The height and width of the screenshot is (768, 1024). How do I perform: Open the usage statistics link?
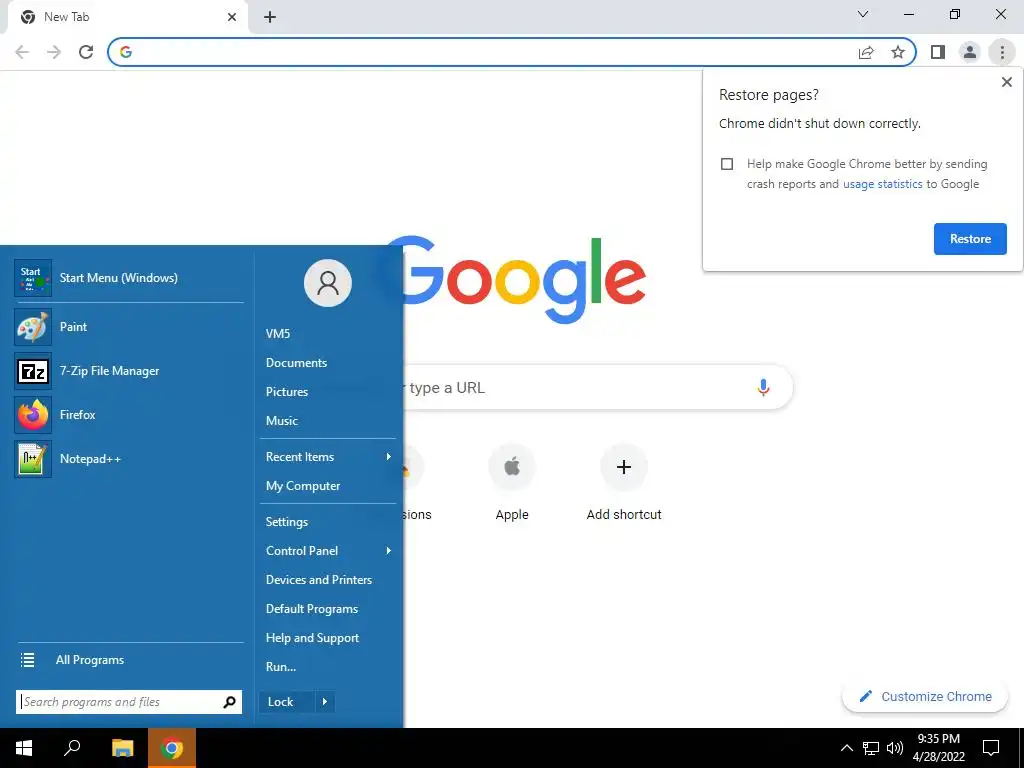882,184
